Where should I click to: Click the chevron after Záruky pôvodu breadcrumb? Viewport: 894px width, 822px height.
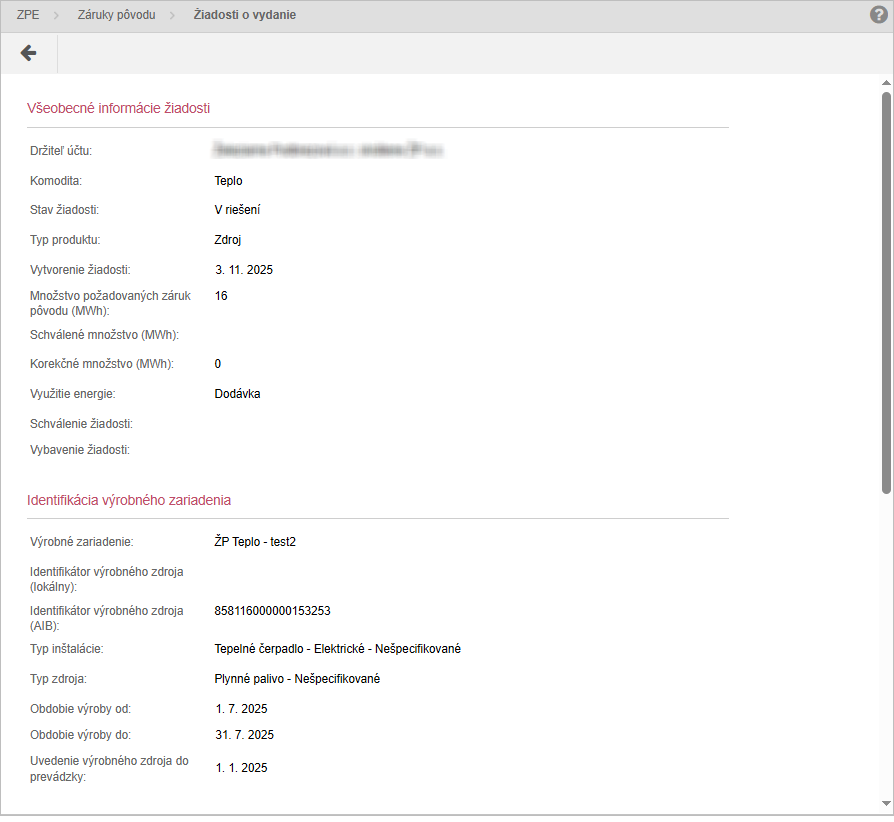click(x=174, y=16)
